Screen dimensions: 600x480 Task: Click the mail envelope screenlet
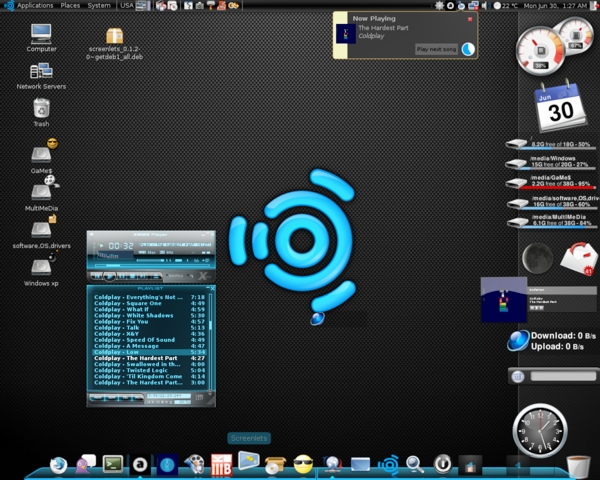(x=579, y=259)
